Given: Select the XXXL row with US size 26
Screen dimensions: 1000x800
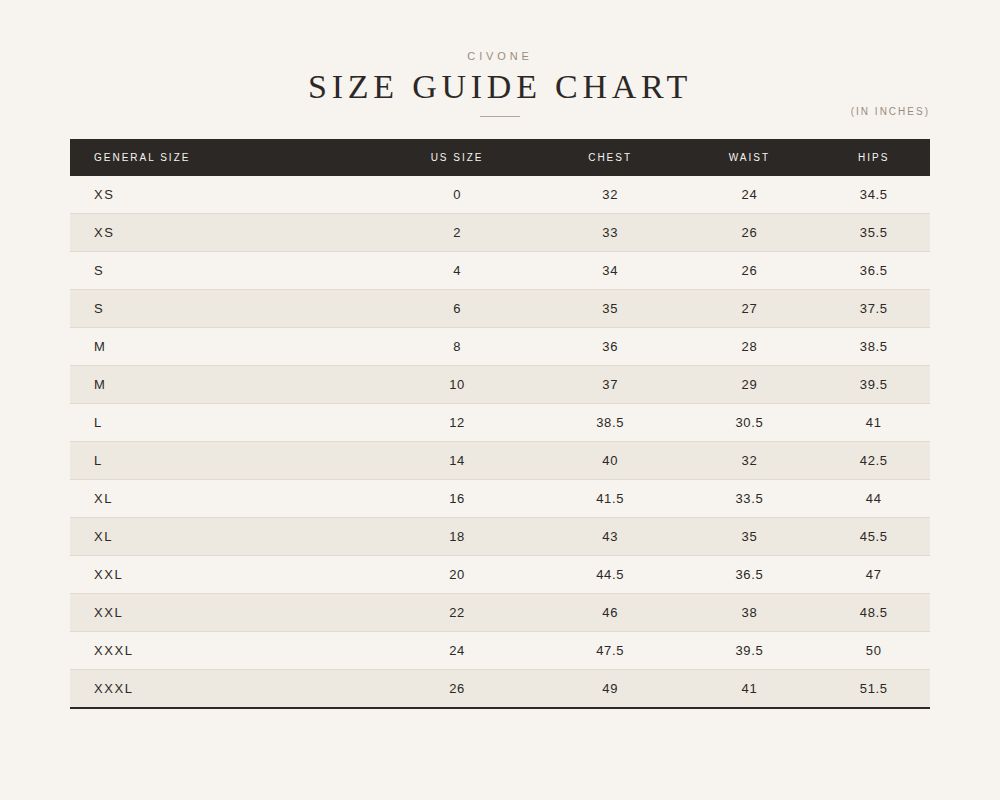Looking at the screenshot, I should pos(500,688).
